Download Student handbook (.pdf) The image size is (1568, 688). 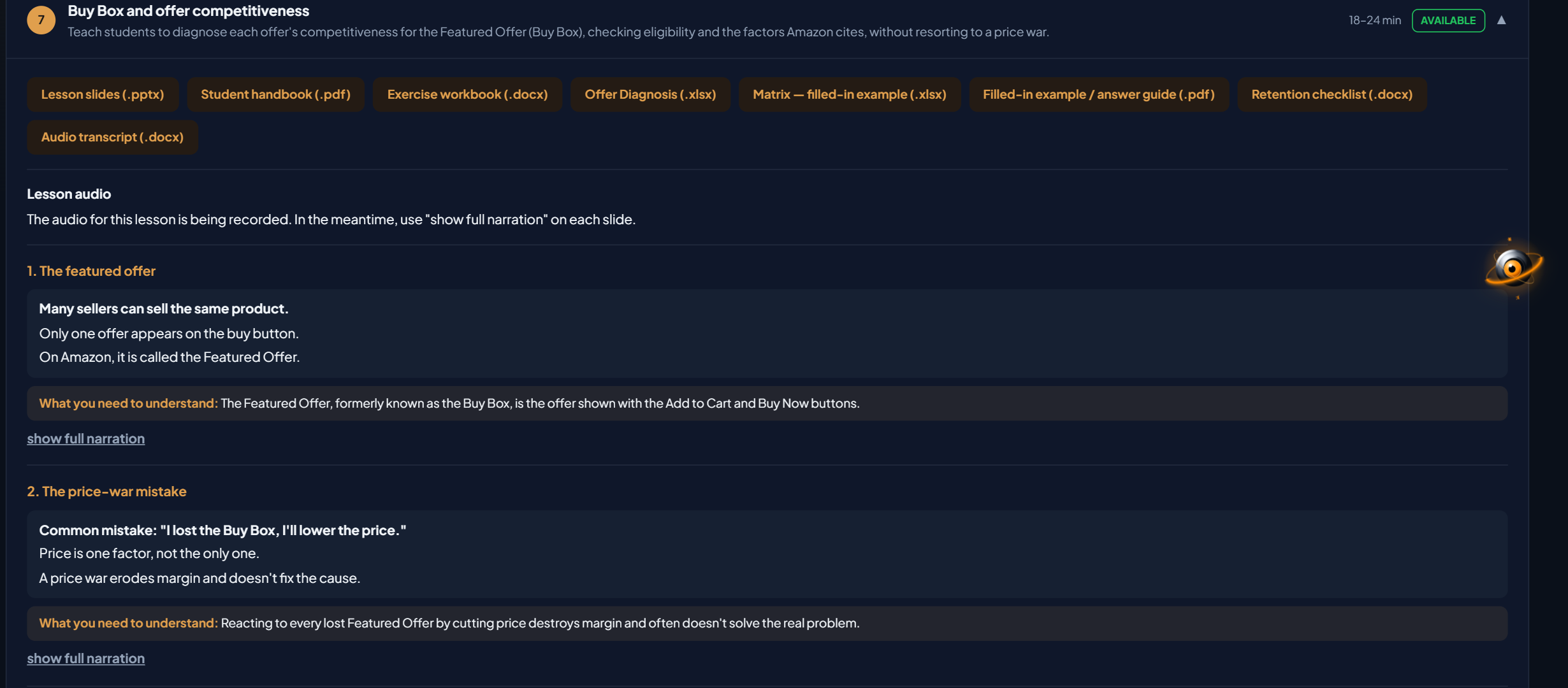click(x=275, y=94)
